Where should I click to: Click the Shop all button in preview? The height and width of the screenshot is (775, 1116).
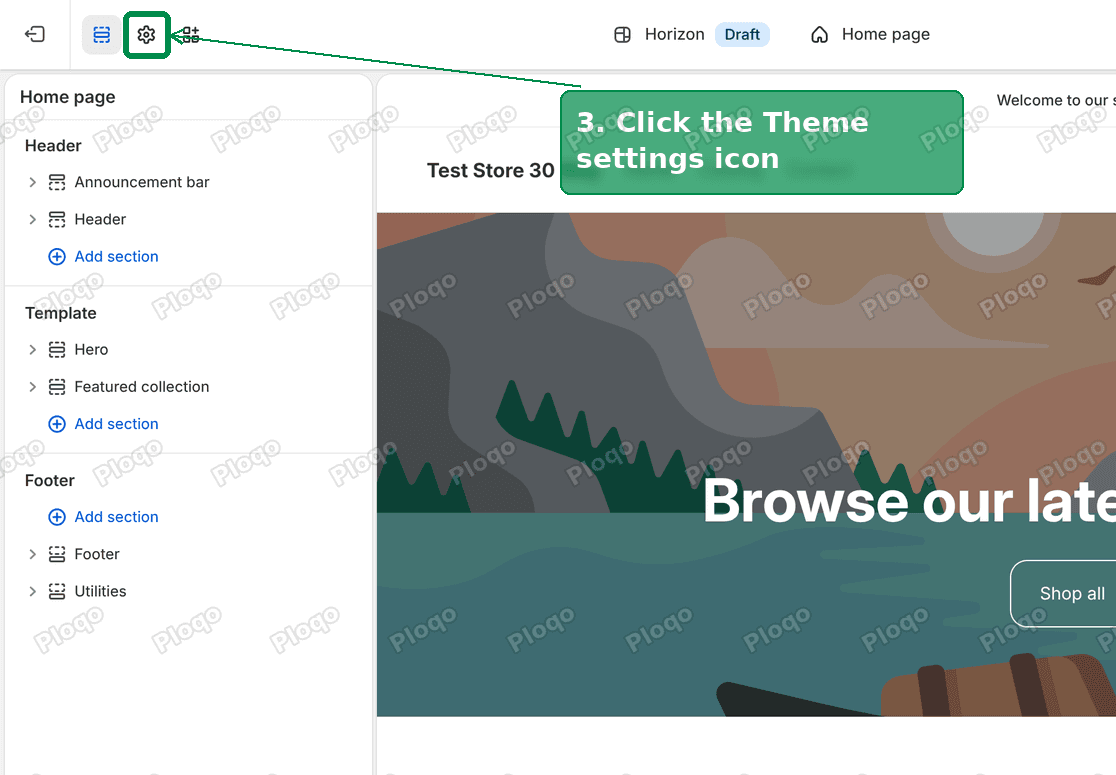point(1063,594)
